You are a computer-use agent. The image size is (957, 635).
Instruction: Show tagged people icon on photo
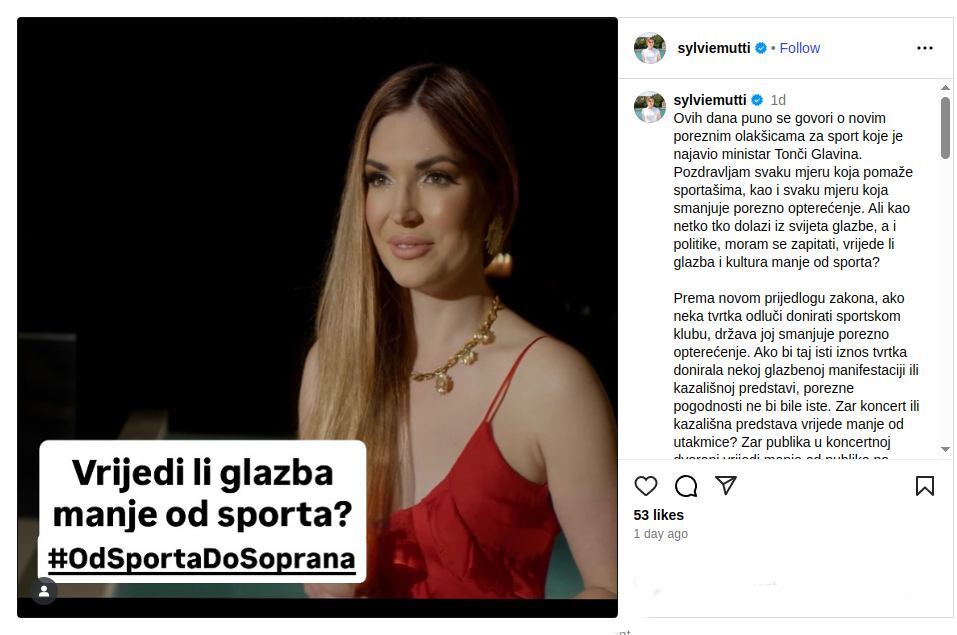point(44,591)
